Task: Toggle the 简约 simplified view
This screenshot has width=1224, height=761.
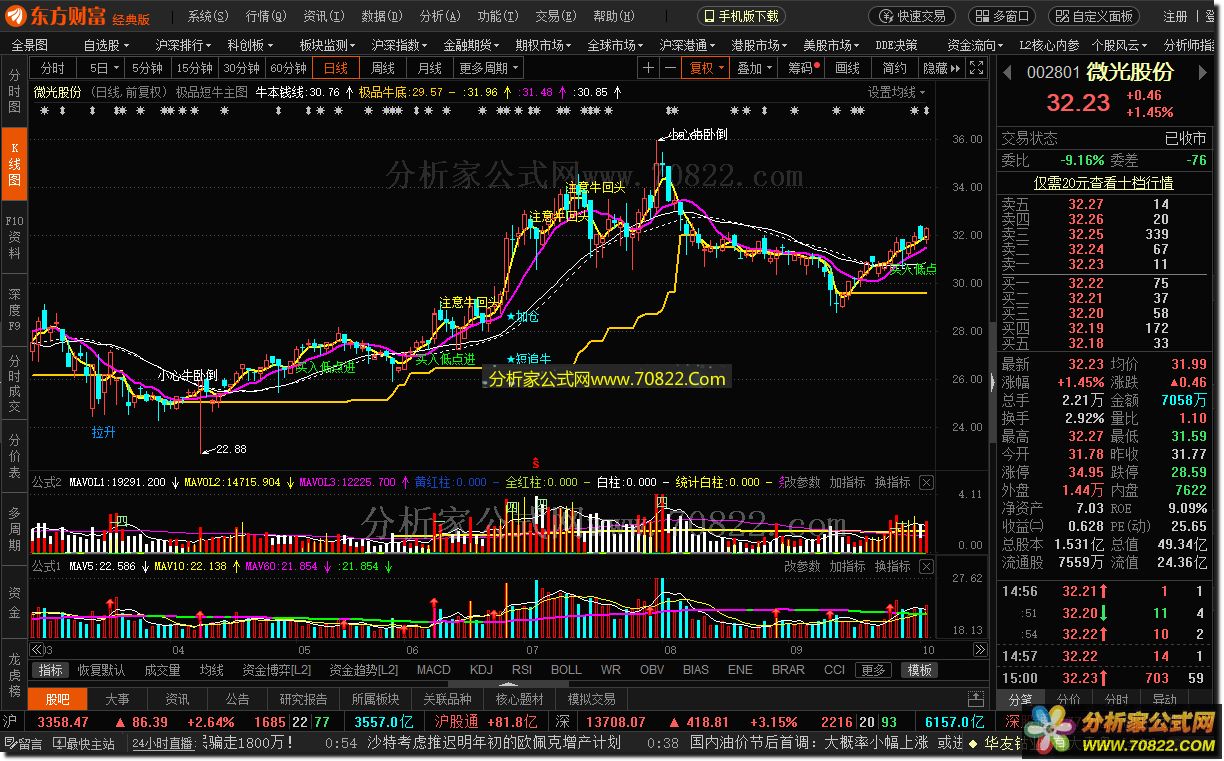Action: 894,67
